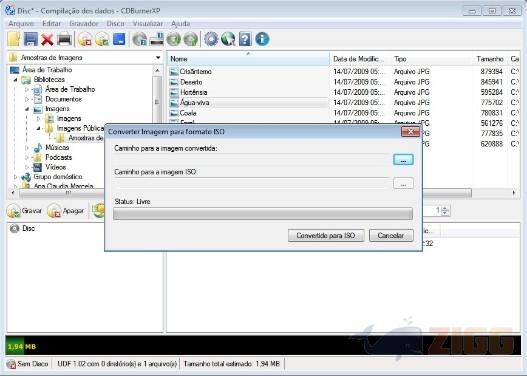Screen dimensions: 527x376
Task: Click the Gravar burn icon in lower toolbar
Action: (x=13, y=211)
